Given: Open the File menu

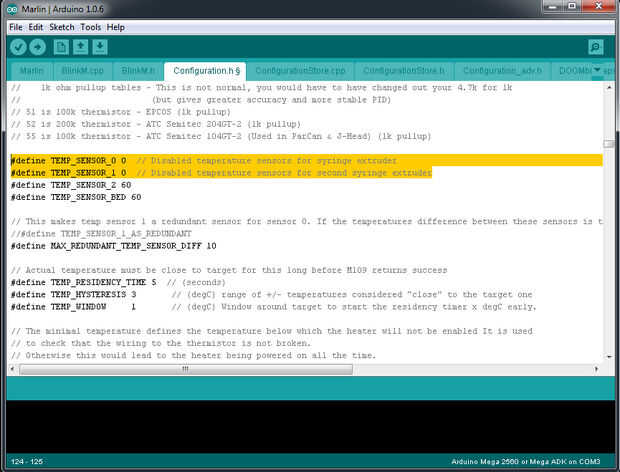Looking at the screenshot, I should 16,27.
